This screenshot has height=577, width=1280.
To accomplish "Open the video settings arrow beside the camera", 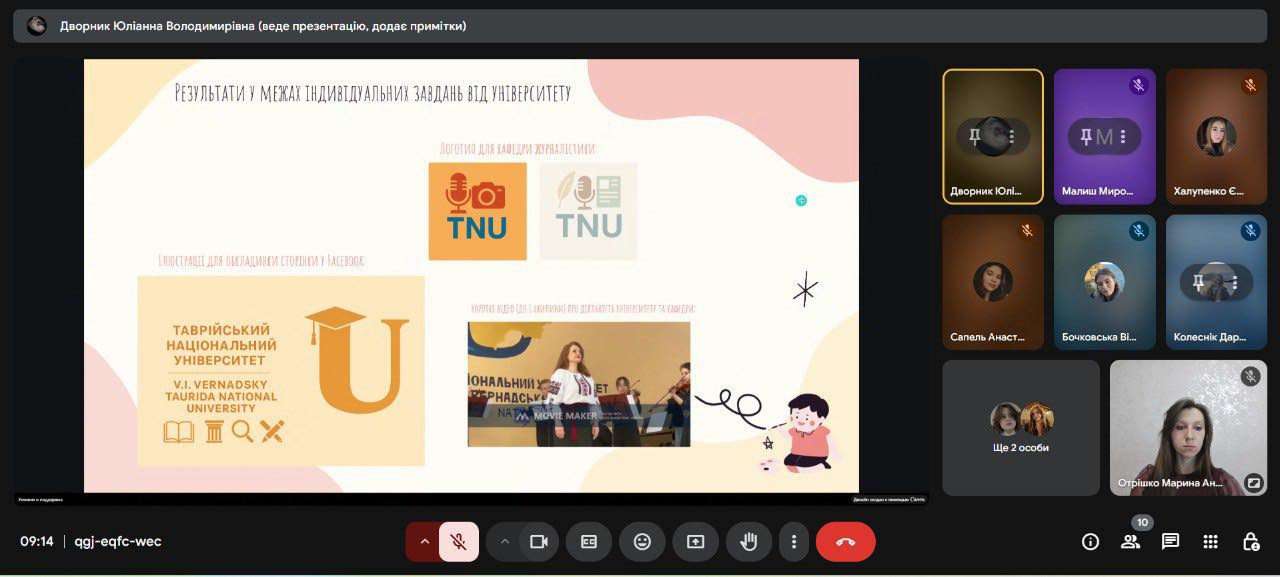I will tap(504, 541).
